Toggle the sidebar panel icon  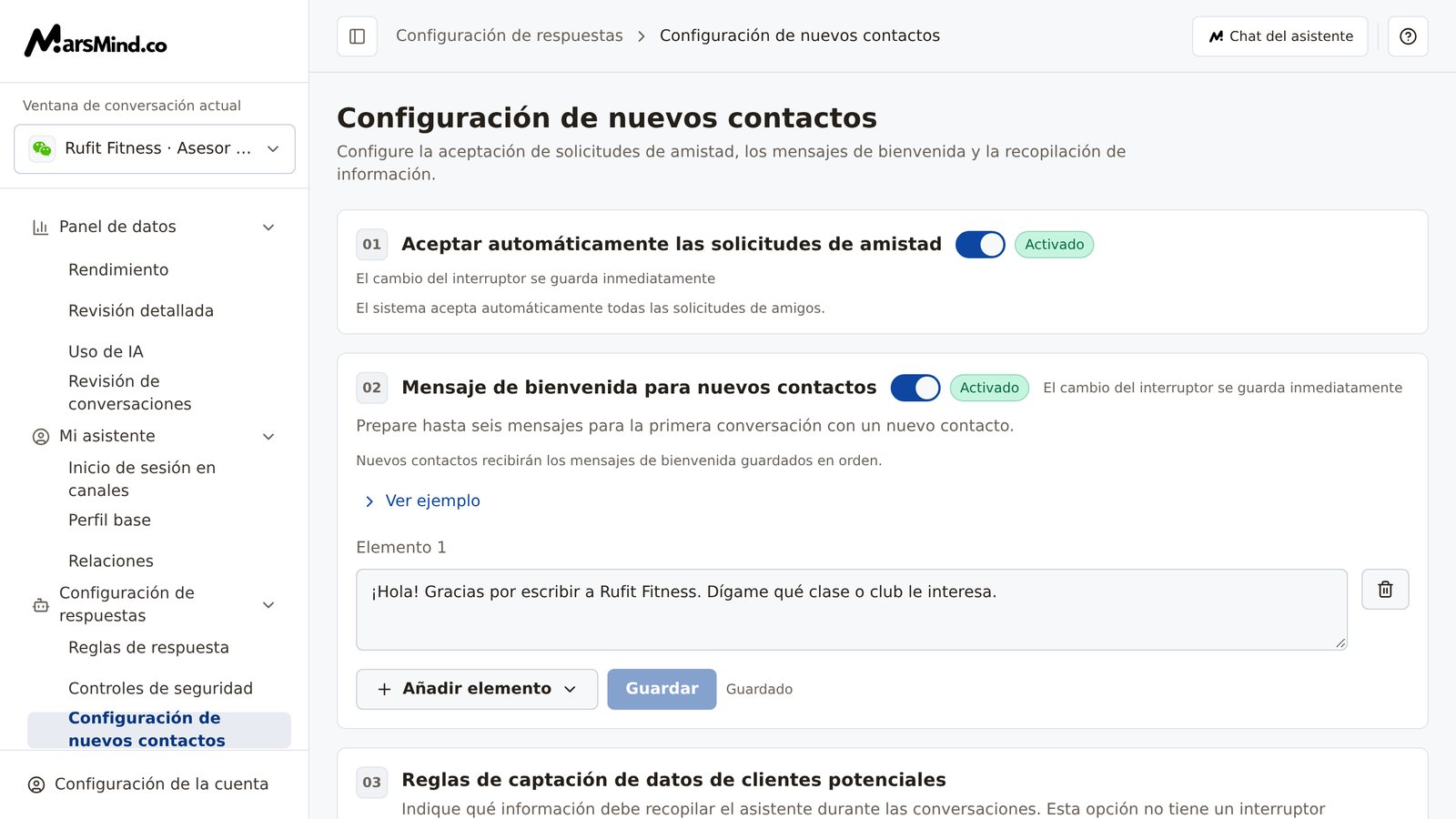[x=357, y=36]
